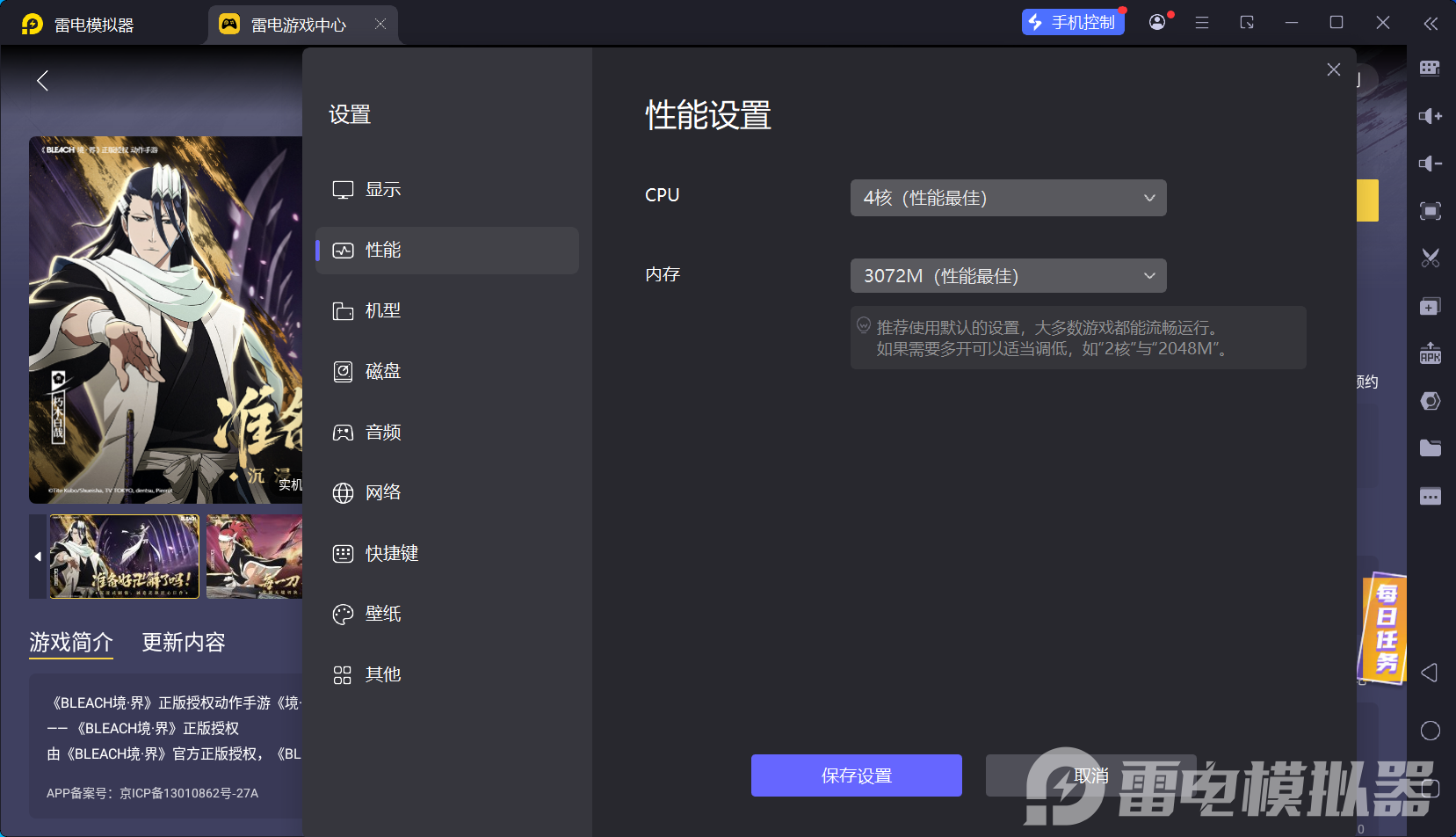The width and height of the screenshot is (1456, 837).
Task: Click the 保存设置 button
Action: 856,775
